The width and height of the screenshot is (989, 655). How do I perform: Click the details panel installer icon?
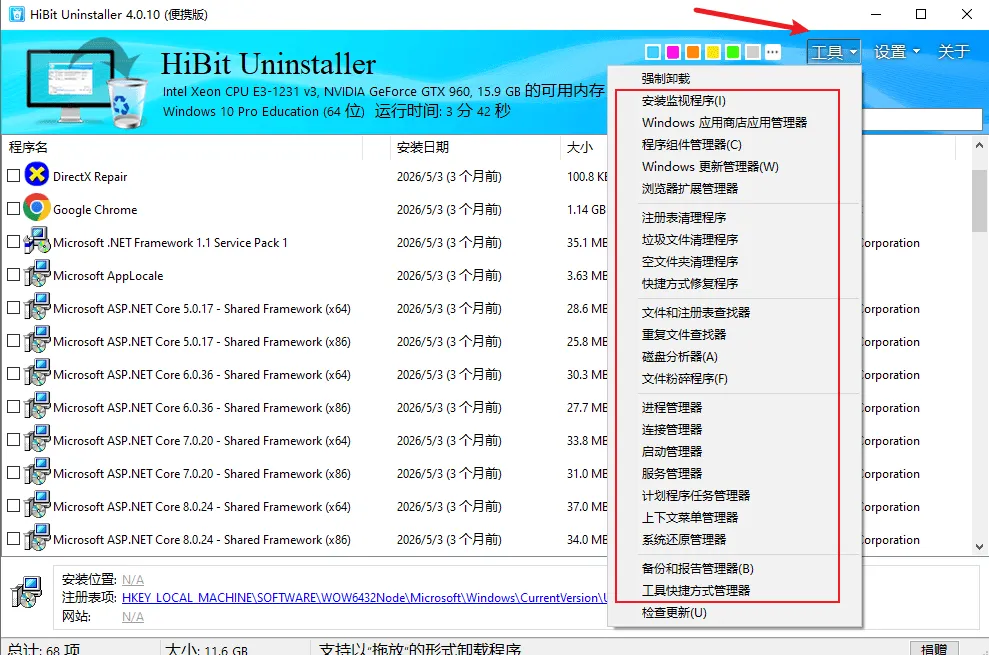point(26,592)
